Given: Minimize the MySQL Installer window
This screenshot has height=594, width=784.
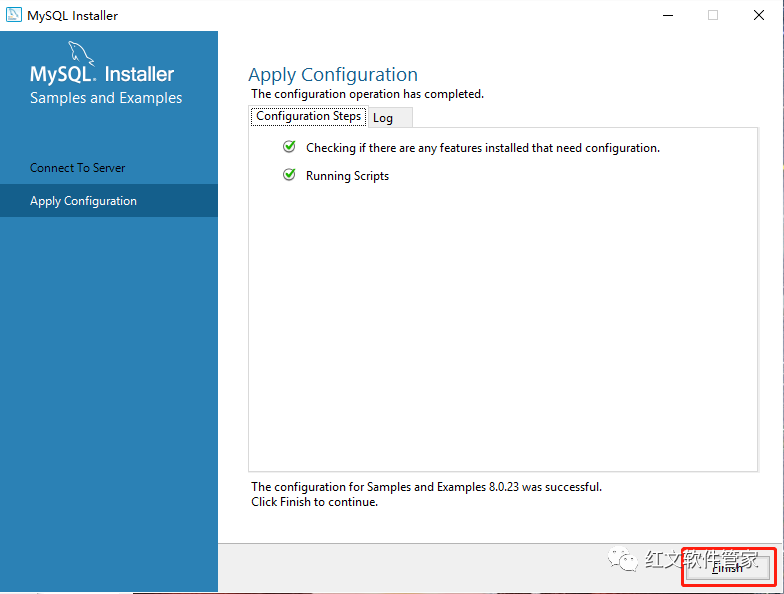Looking at the screenshot, I should (x=668, y=16).
